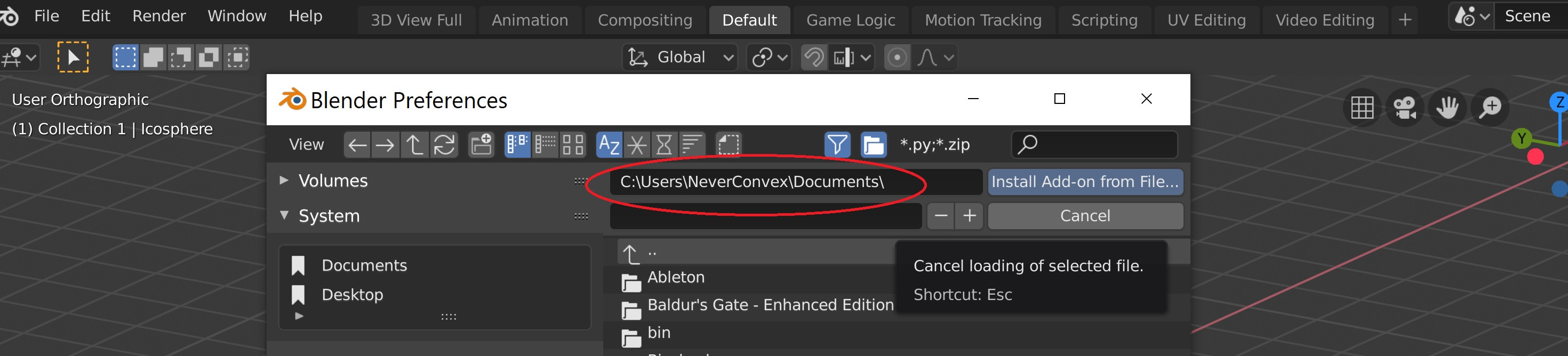Switch to Scripting workspace tab
This screenshot has width=1568, height=356.
pyautogui.click(x=1104, y=20)
